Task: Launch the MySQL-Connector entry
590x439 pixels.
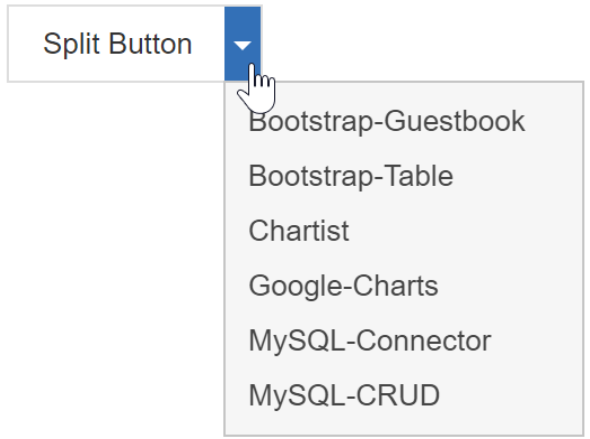Action: [370, 341]
